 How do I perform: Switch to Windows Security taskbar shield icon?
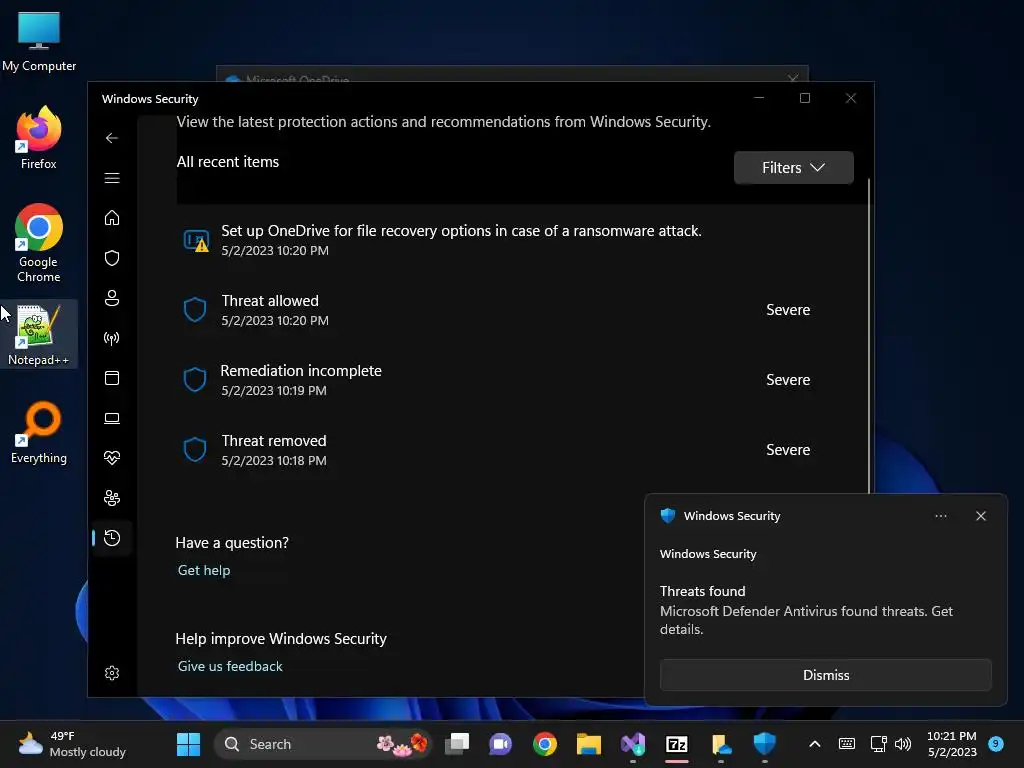click(764, 744)
